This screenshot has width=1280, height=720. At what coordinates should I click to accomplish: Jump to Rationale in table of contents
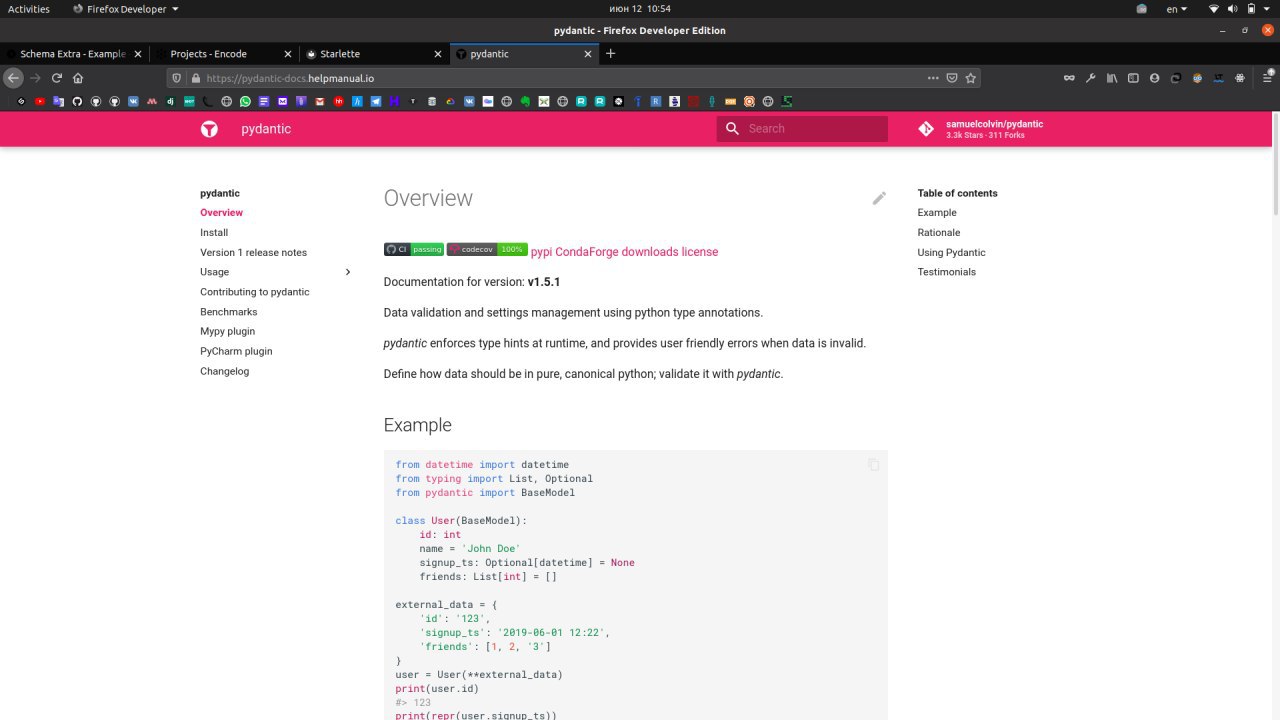(x=939, y=233)
